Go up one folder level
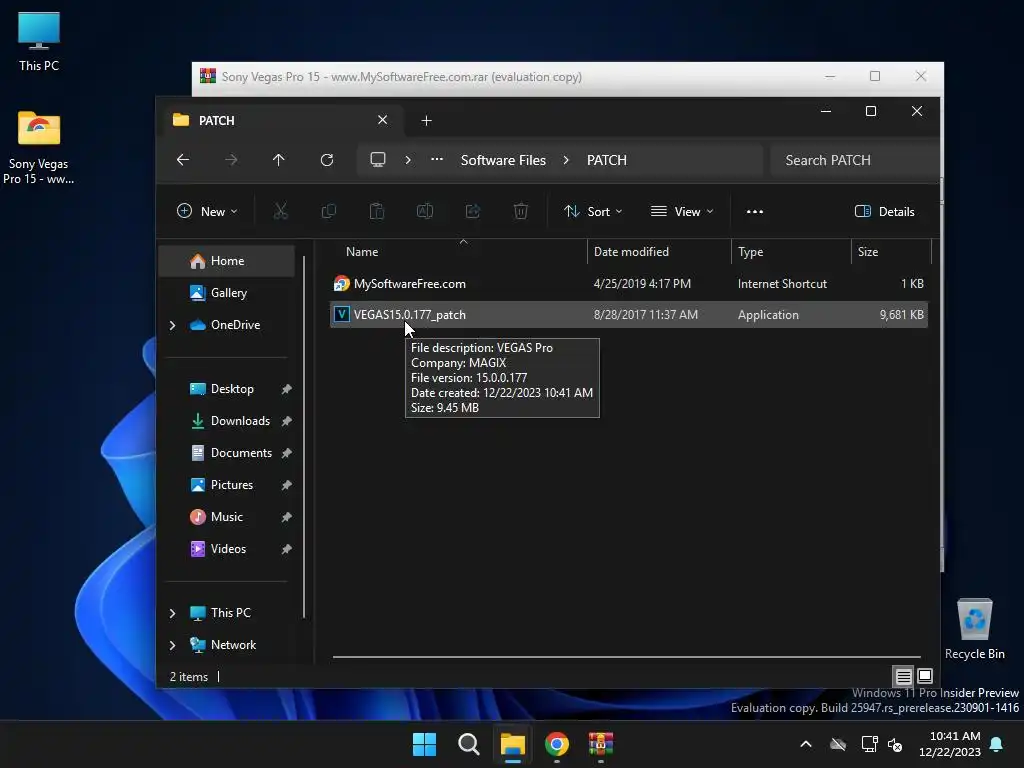The height and width of the screenshot is (768, 1024). [x=278, y=160]
